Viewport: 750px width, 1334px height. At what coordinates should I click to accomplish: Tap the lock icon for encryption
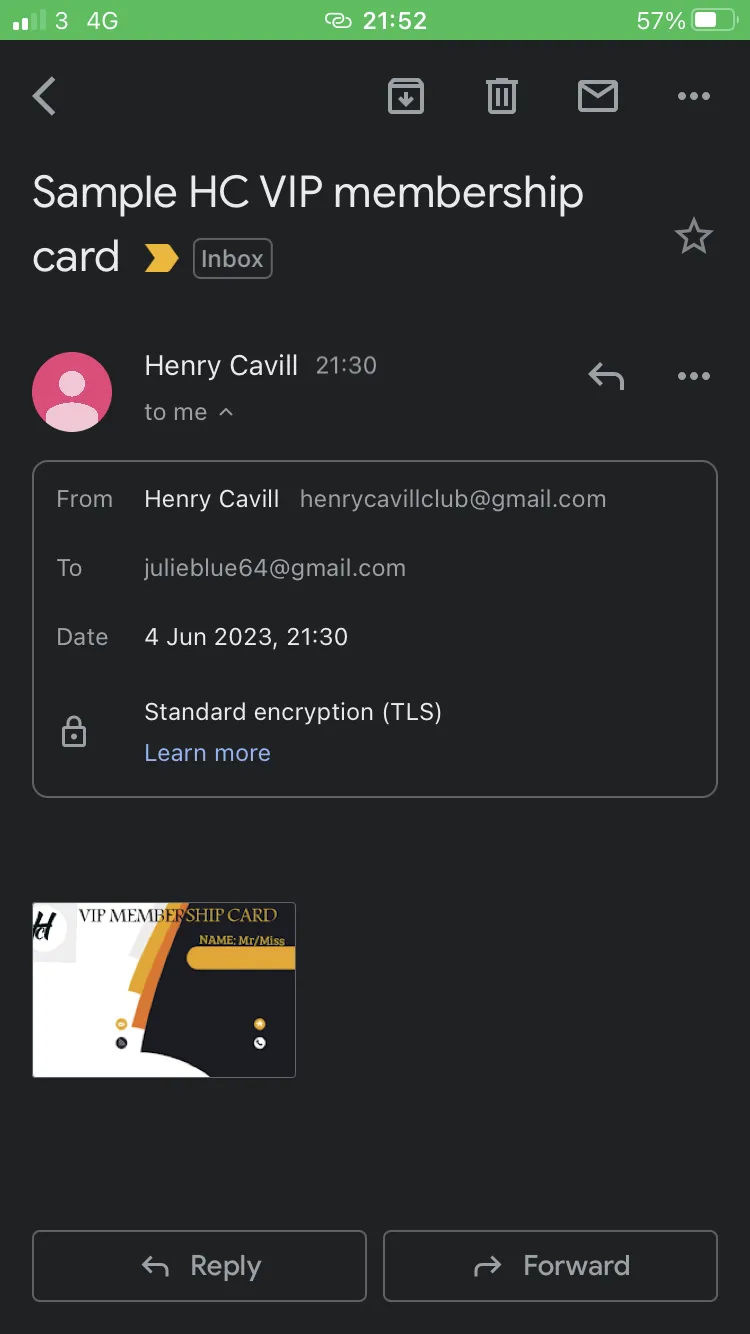[74, 732]
